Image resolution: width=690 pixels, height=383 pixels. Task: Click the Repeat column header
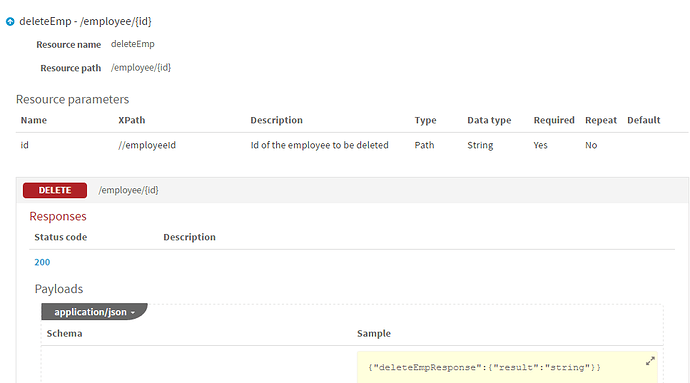click(x=601, y=120)
